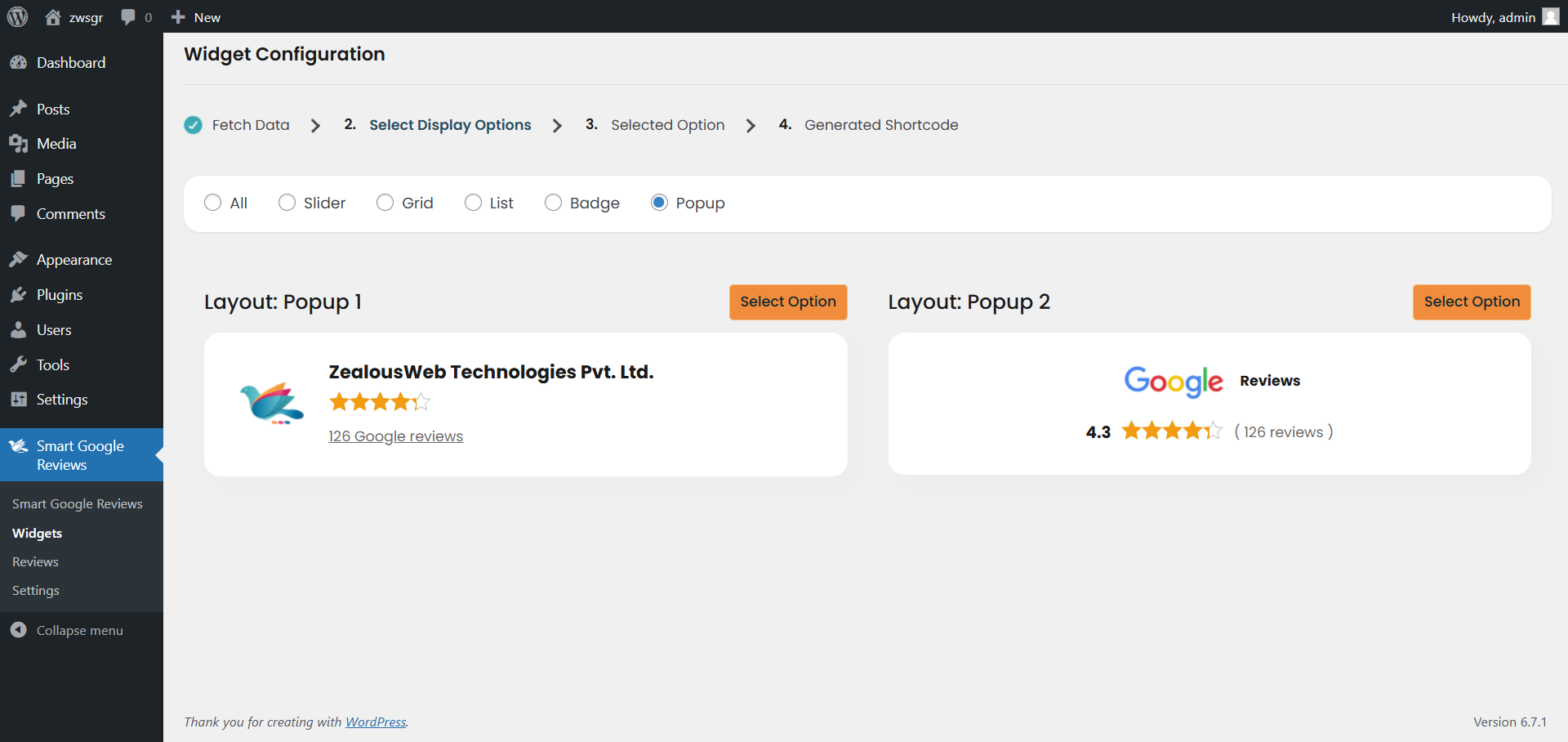Click chevron after Fetch Data step
This screenshot has height=742, width=1568.
[315, 126]
